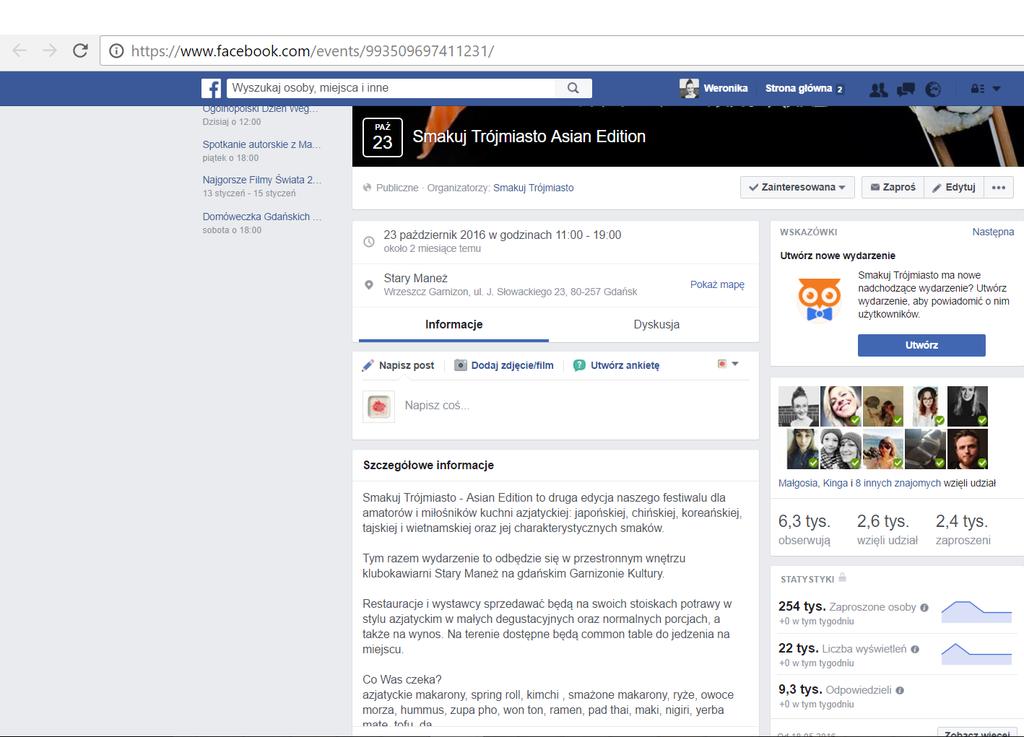Click Następna link in Wskazówki
This screenshot has height=737, width=1024.
point(993,232)
